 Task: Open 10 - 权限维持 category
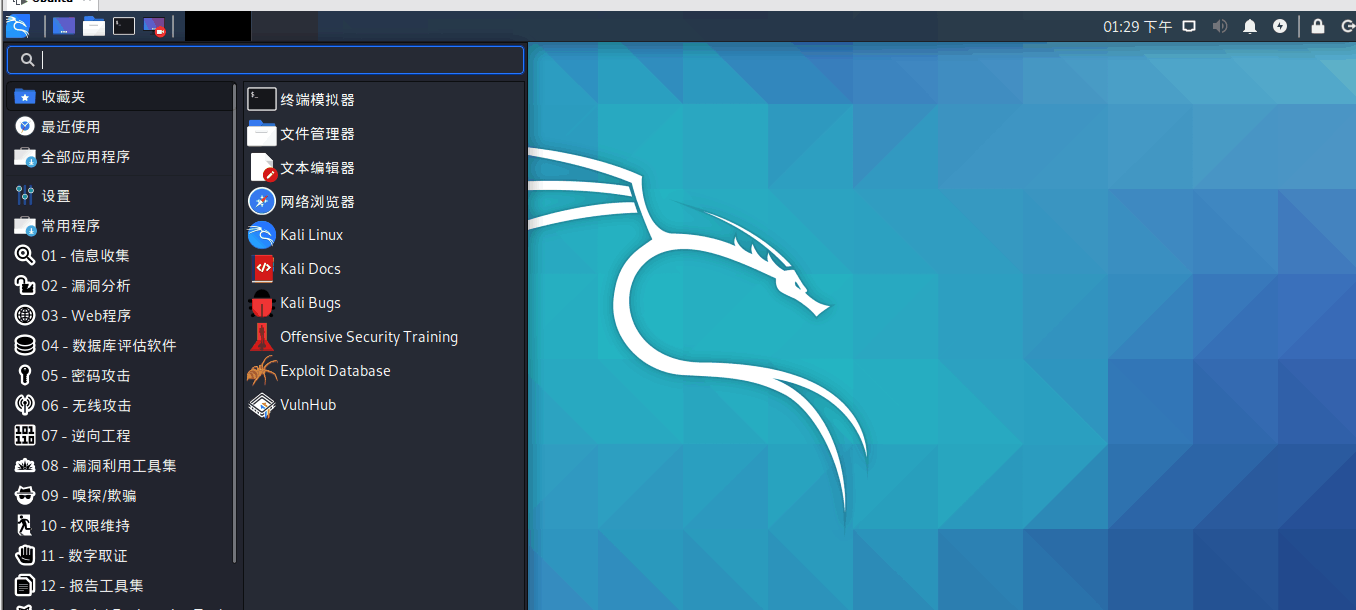point(120,526)
